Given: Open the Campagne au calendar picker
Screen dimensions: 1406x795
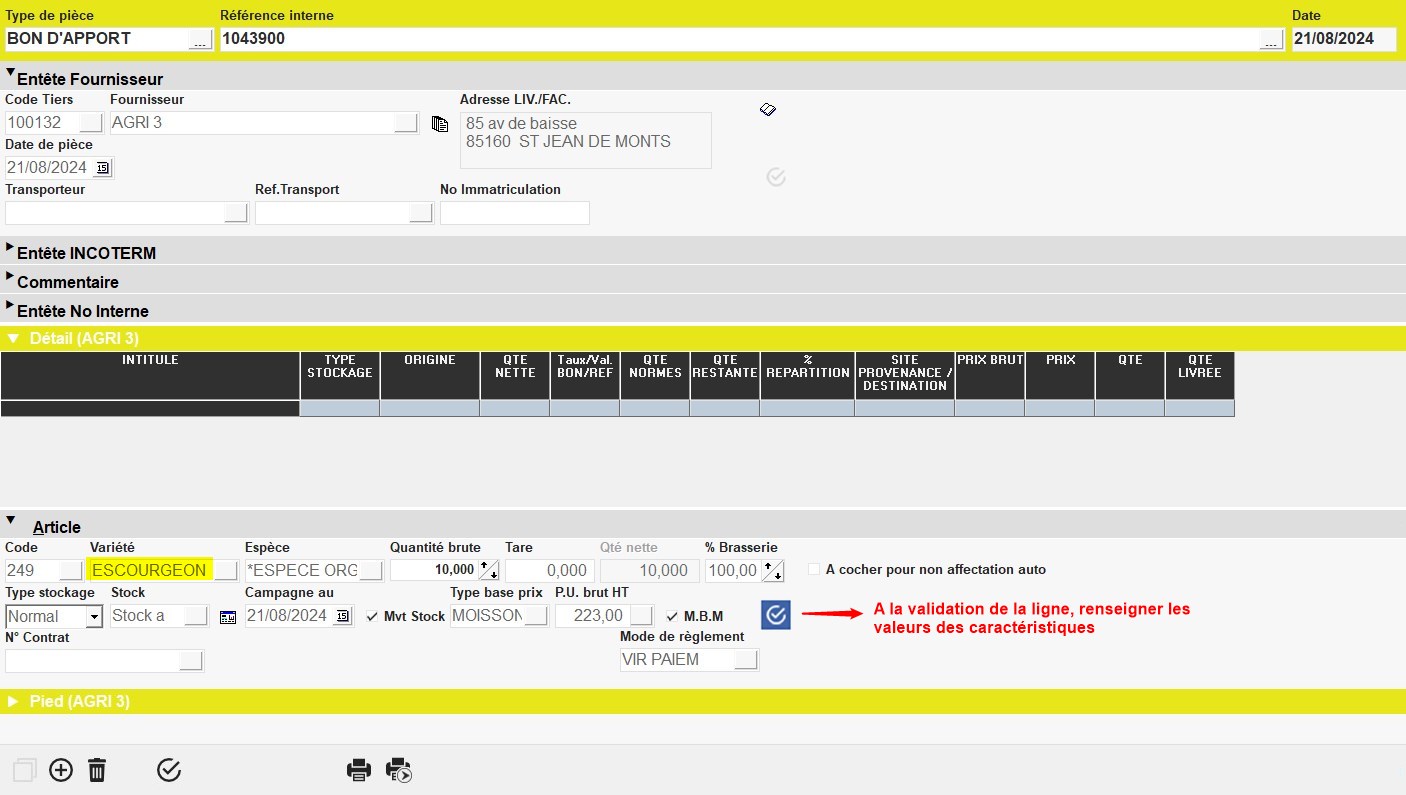Looking at the screenshot, I should [343, 616].
